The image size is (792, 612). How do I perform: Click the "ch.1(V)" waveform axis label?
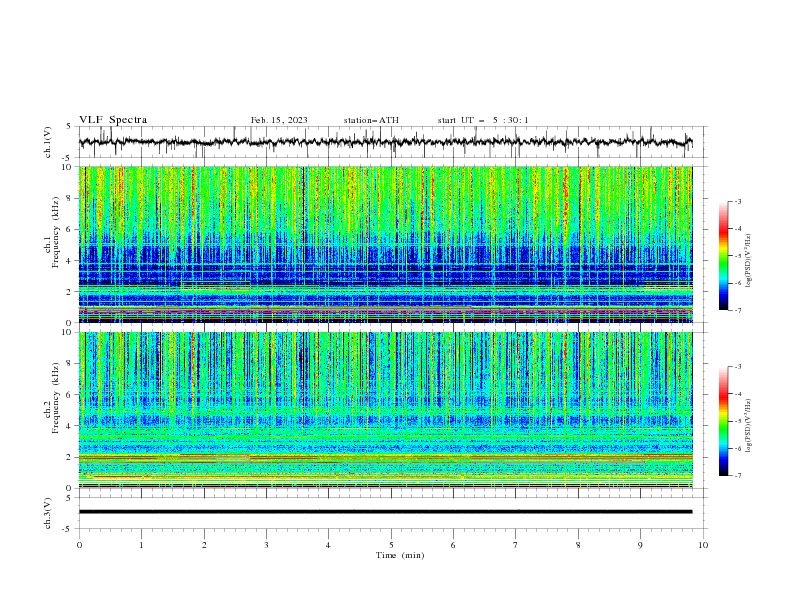48,142
